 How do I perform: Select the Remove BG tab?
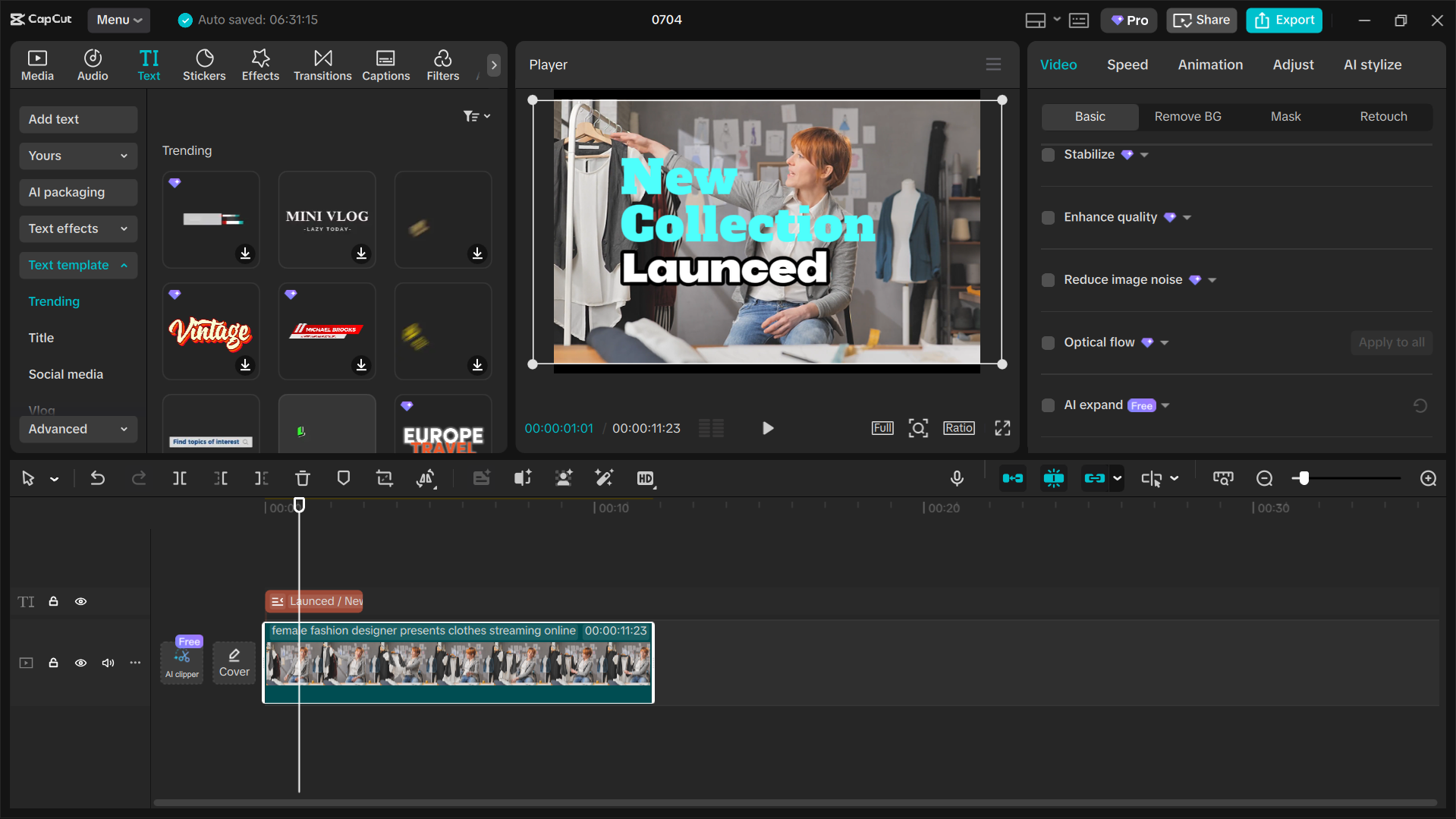coord(1187,116)
